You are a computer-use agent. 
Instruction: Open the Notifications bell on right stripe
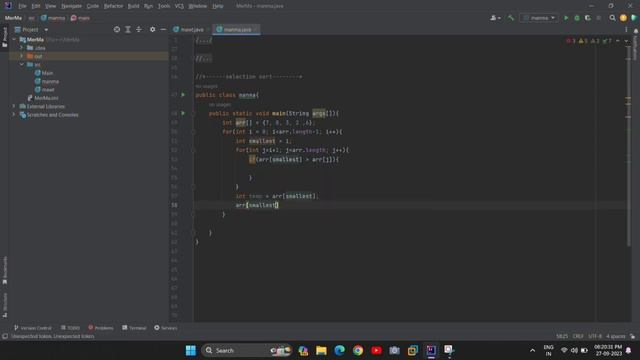pos(636,31)
